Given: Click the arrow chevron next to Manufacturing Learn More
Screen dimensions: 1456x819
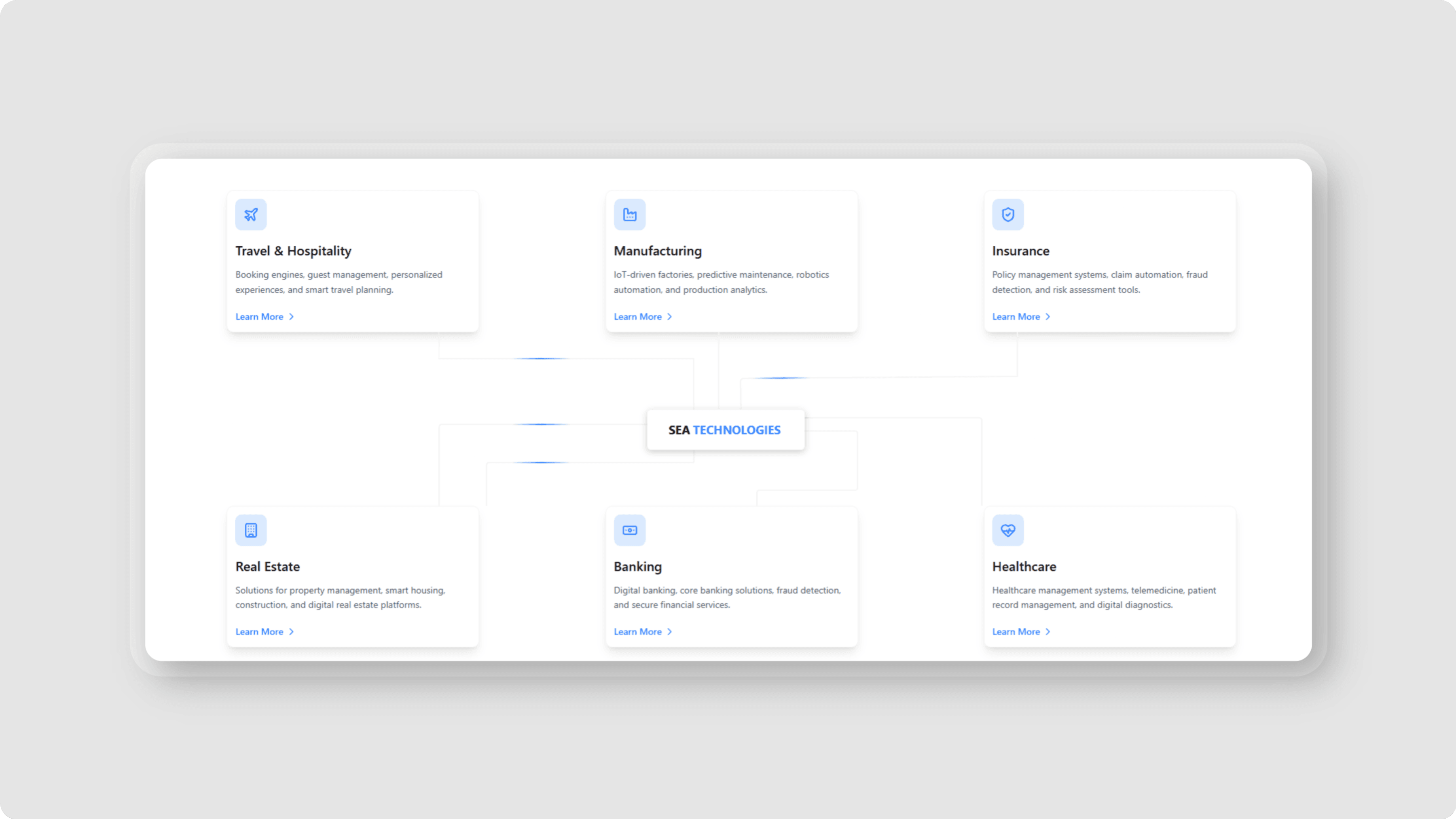Looking at the screenshot, I should (669, 317).
